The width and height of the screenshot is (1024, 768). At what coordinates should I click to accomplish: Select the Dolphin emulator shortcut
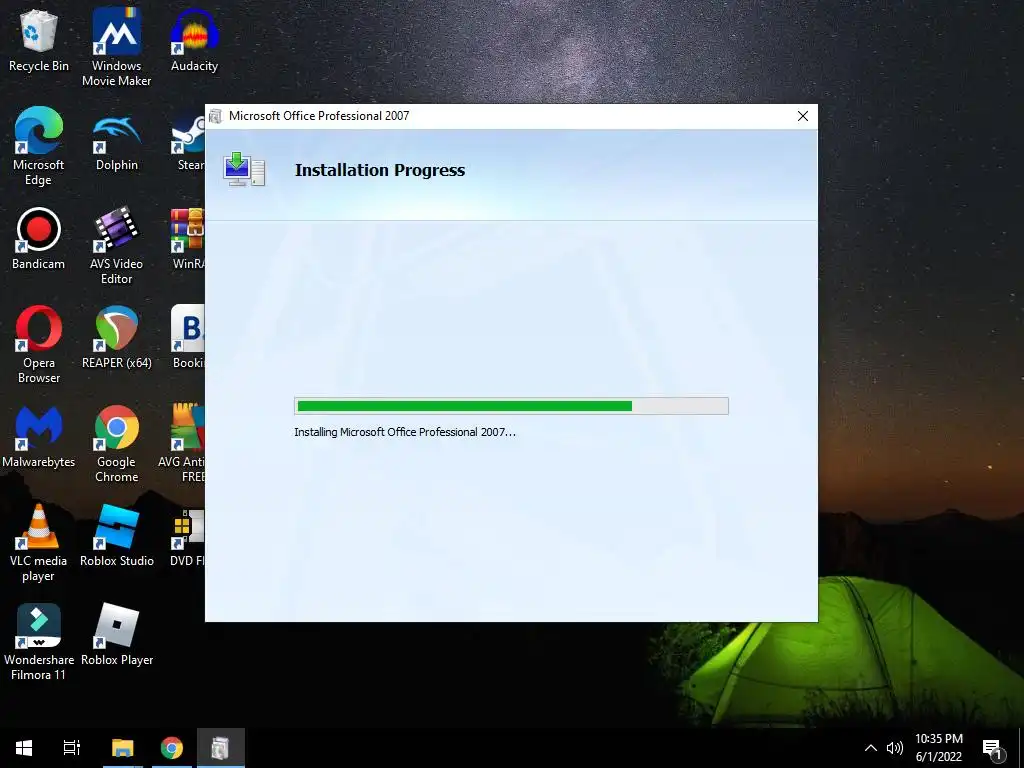pos(117,144)
